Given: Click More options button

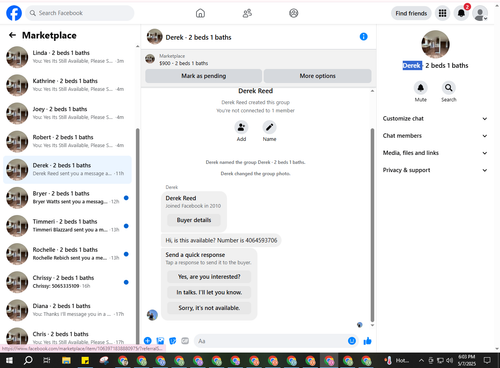Looking at the screenshot, I should coord(317,76).
